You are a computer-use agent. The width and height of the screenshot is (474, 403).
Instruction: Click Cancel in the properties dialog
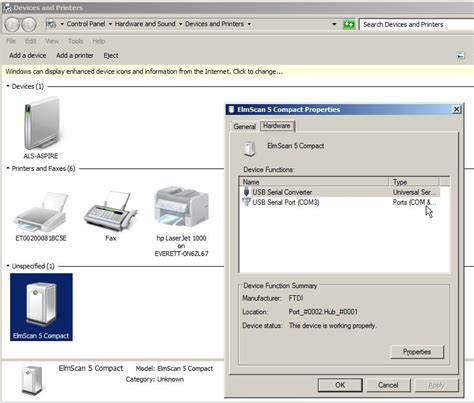388,385
